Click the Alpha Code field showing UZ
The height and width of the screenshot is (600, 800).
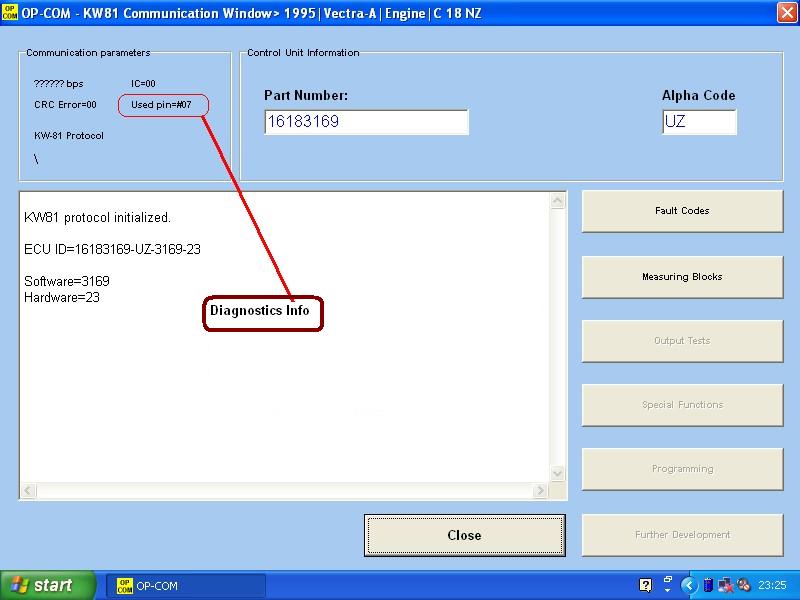[699, 122]
